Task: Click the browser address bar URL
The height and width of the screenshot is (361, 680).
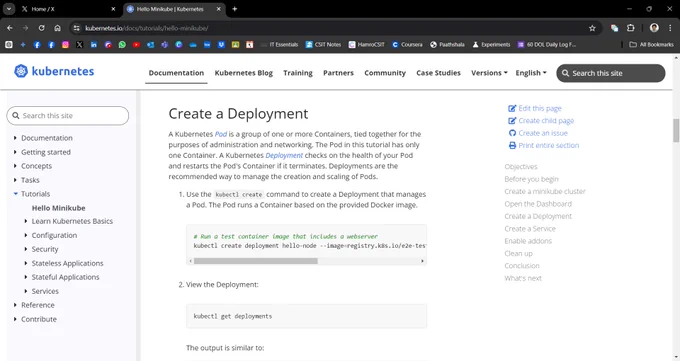Action: [x=147, y=28]
